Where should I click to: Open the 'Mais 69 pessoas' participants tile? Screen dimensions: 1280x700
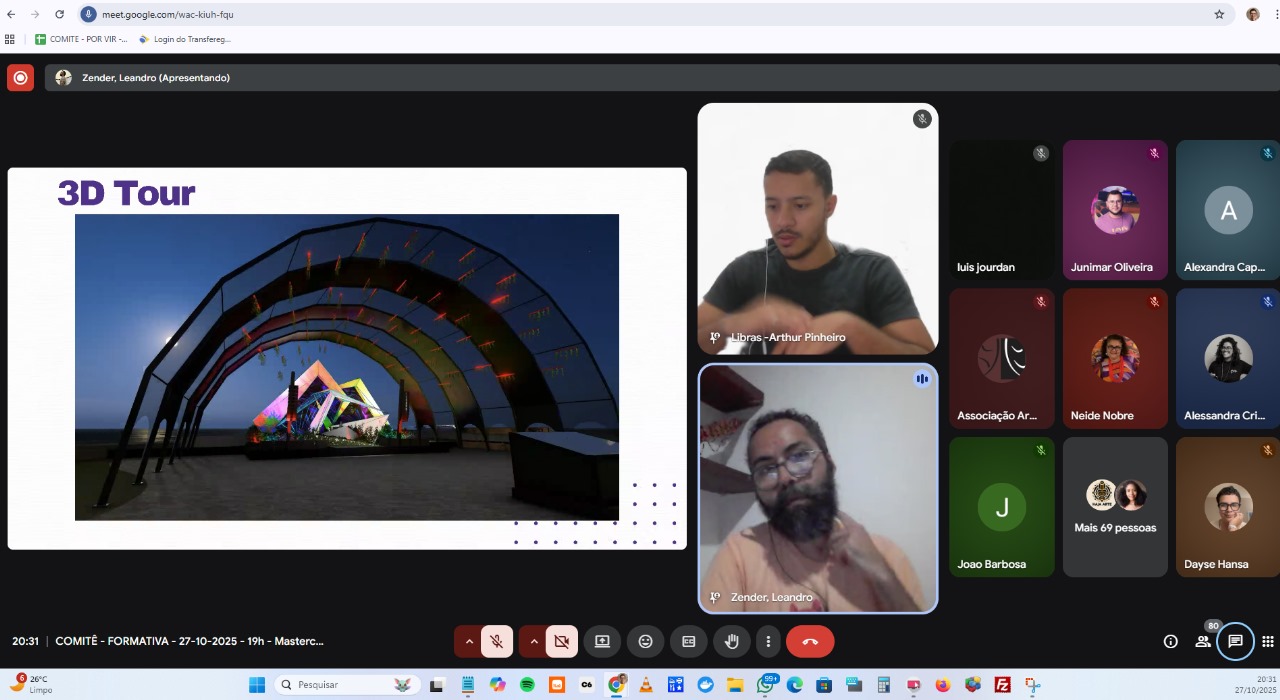tap(1115, 507)
